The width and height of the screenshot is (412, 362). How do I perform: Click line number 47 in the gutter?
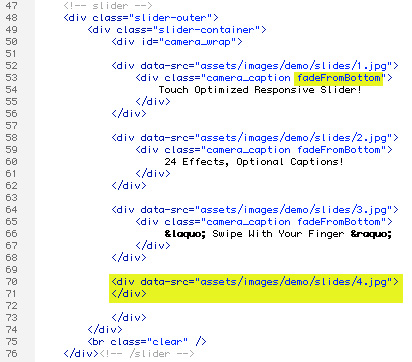pos(11,6)
